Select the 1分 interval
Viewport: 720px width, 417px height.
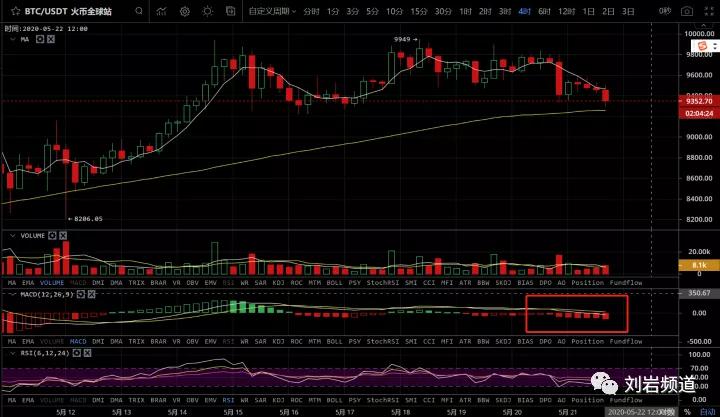tap(333, 11)
